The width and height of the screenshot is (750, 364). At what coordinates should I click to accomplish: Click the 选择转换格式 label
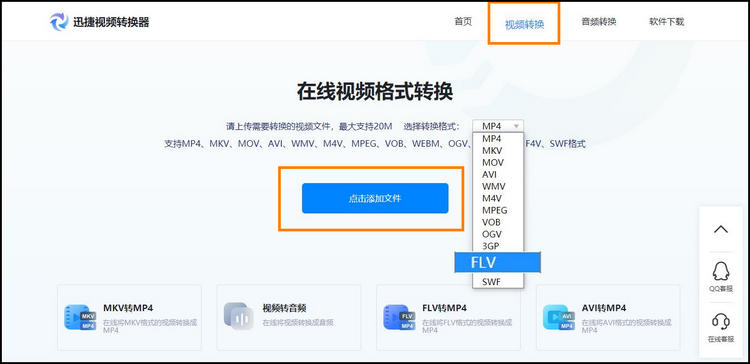[432, 126]
